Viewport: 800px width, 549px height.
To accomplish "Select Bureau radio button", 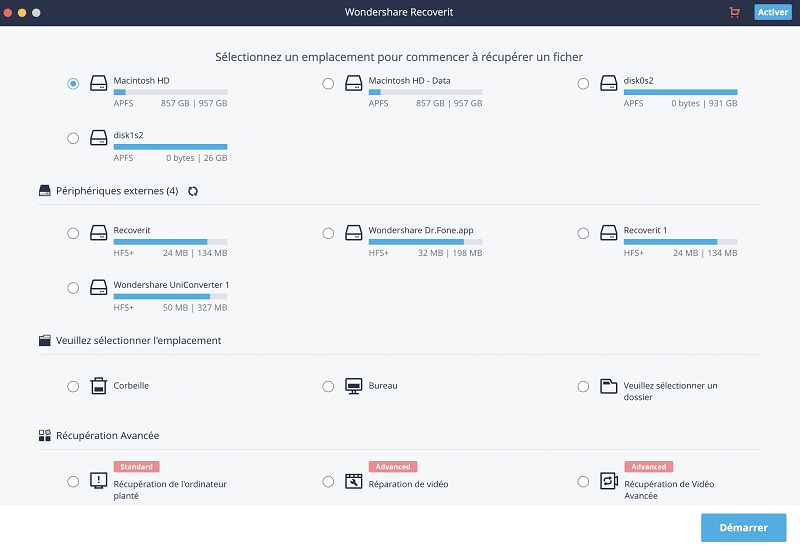I will tap(328, 386).
